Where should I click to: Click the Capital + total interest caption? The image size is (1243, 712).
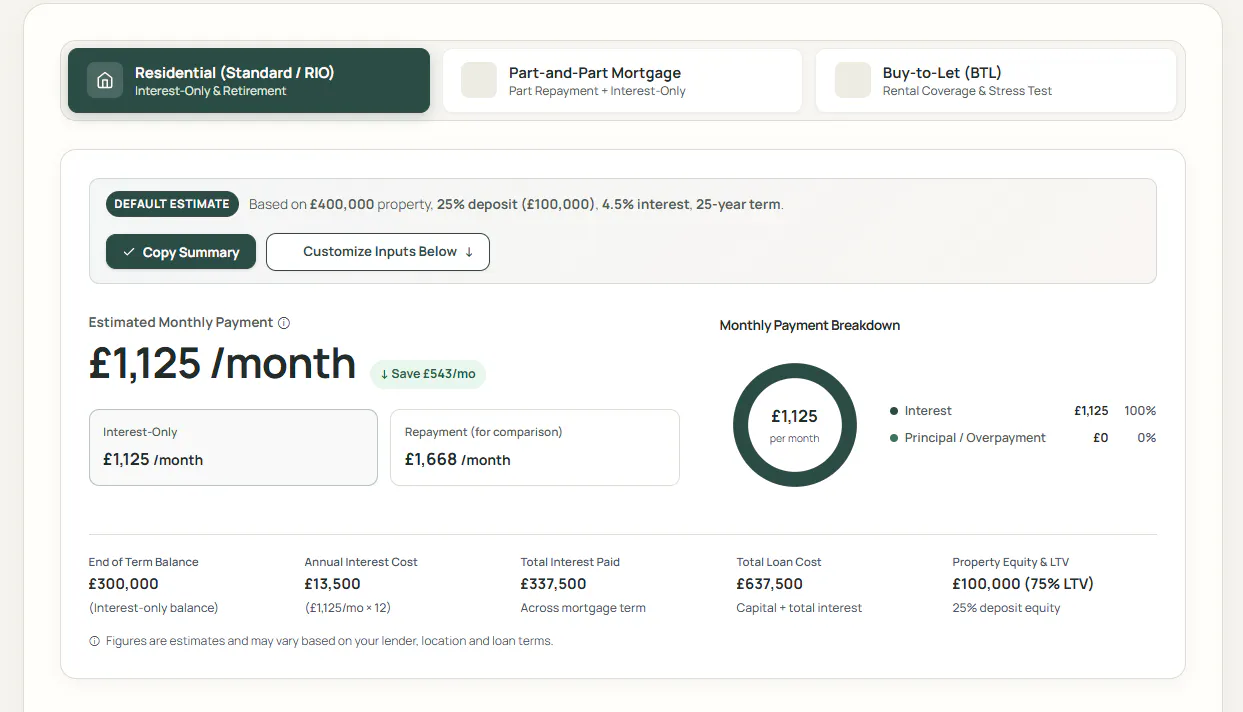pyautogui.click(x=799, y=608)
